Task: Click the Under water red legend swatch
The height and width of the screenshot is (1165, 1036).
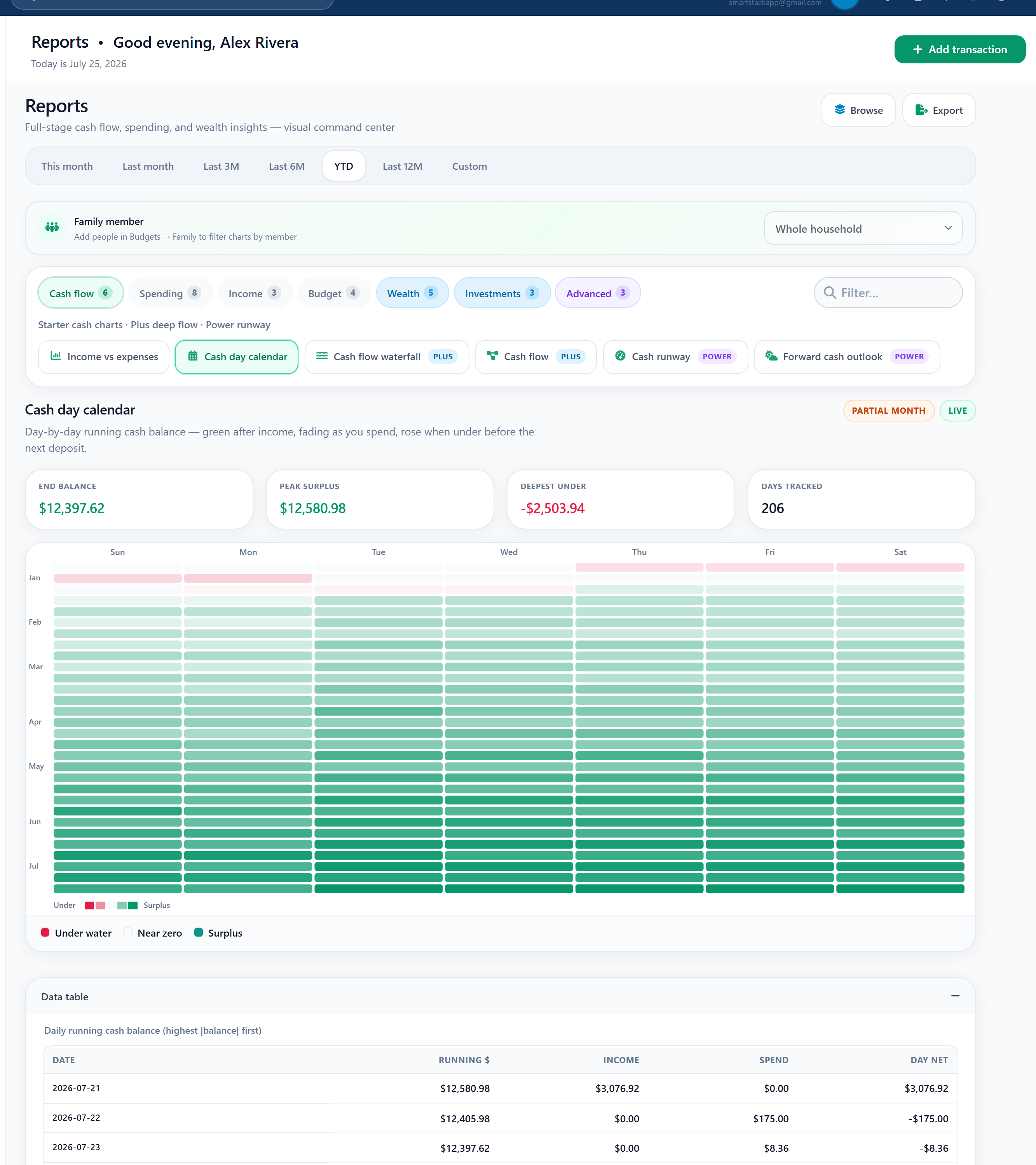Action: click(x=45, y=932)
